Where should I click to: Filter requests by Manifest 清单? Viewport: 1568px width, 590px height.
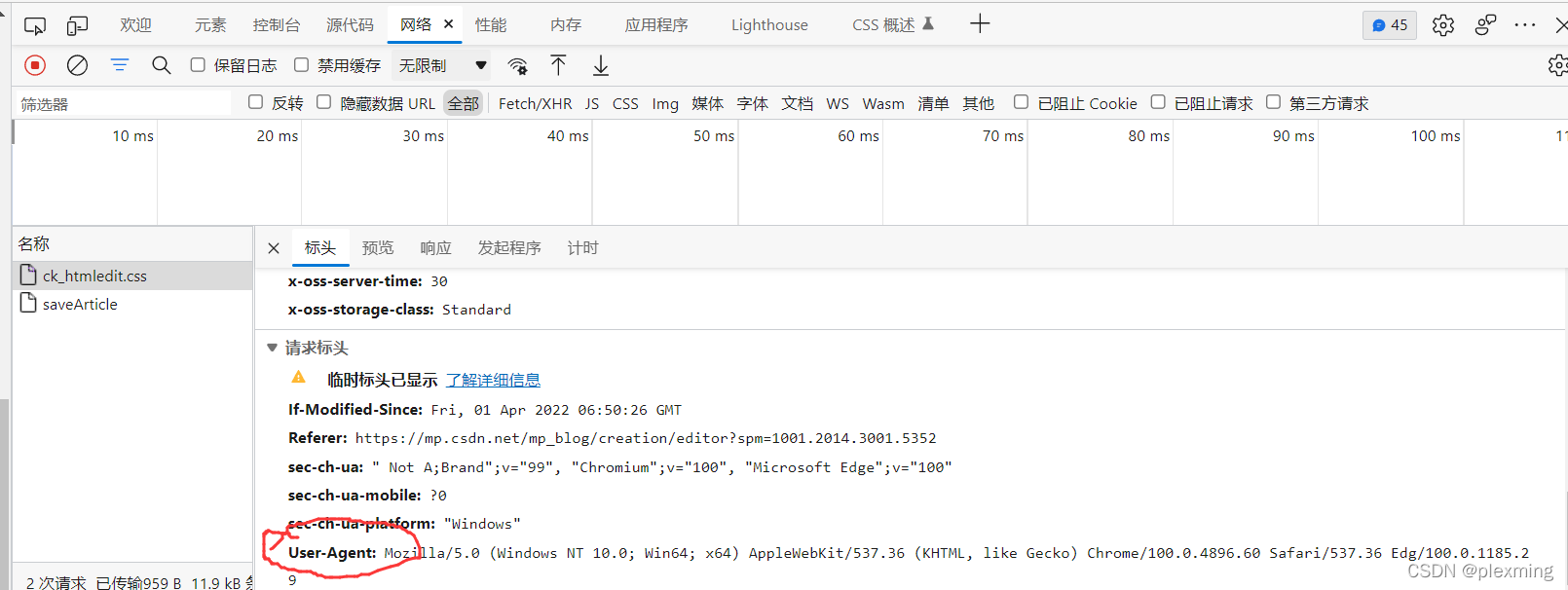click(933, 103)
